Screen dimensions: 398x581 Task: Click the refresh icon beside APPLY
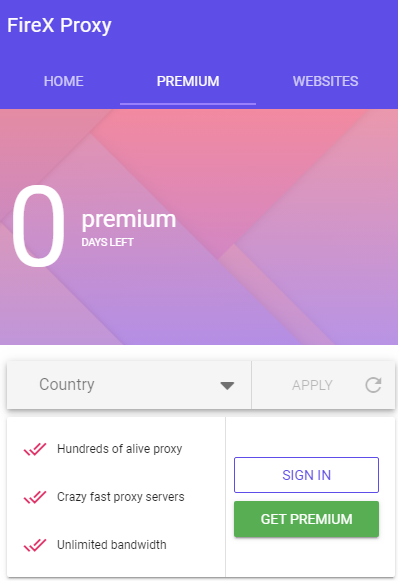(x=373, y=385)
